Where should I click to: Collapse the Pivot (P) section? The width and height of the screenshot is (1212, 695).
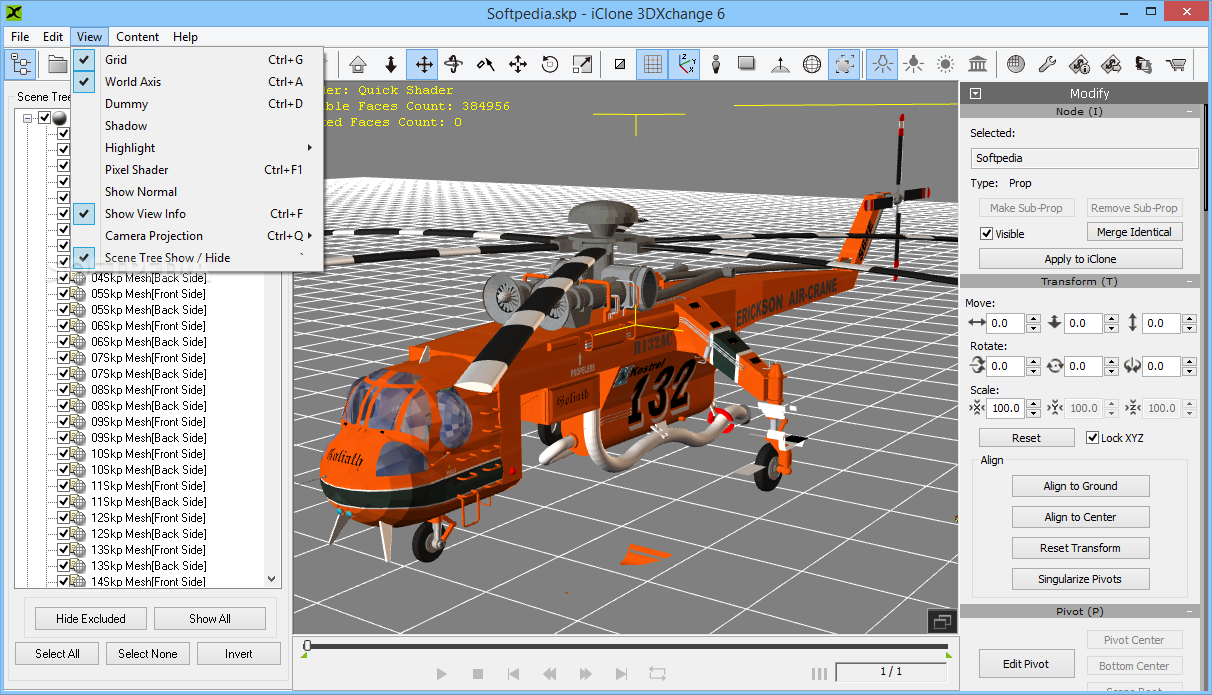[1190, 611]
